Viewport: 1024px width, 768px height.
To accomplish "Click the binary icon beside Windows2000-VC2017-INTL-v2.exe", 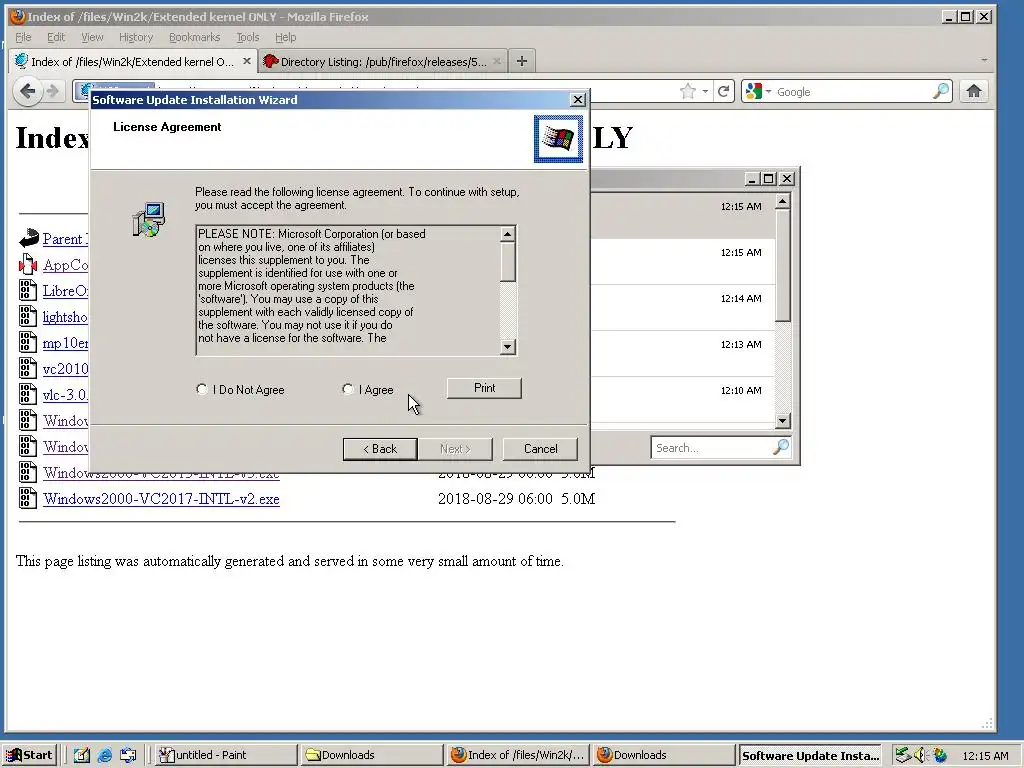I will pos(27,498).
